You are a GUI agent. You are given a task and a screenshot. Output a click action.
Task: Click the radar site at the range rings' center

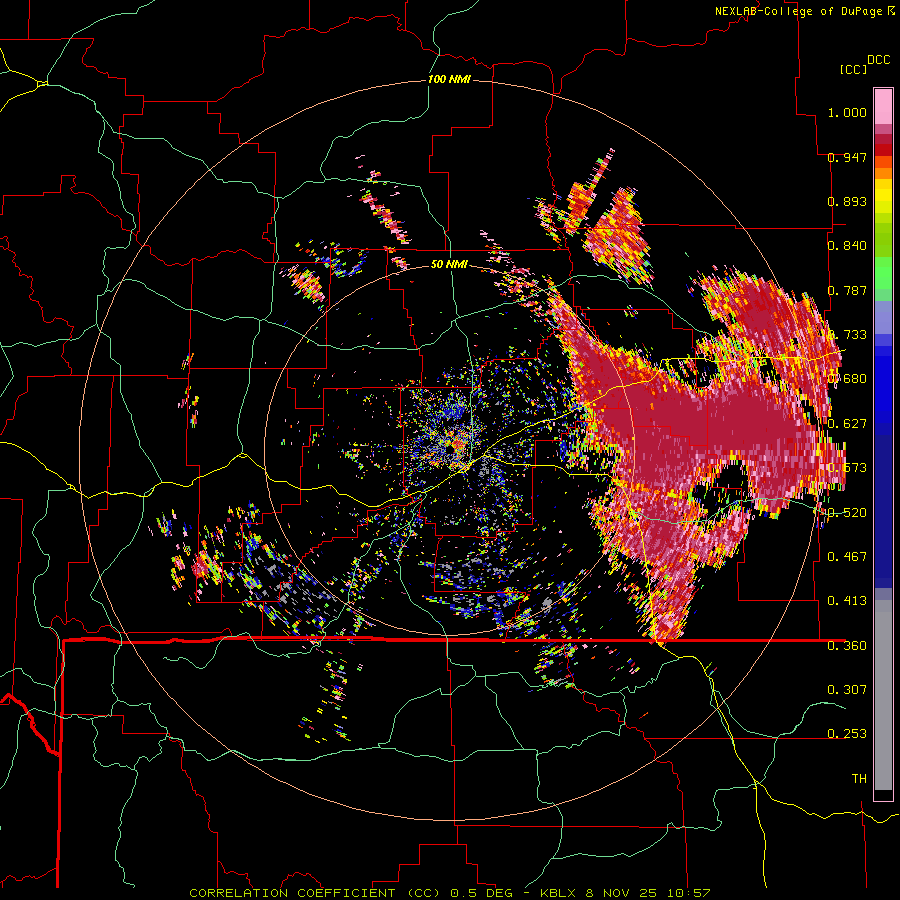click(449, 449)
